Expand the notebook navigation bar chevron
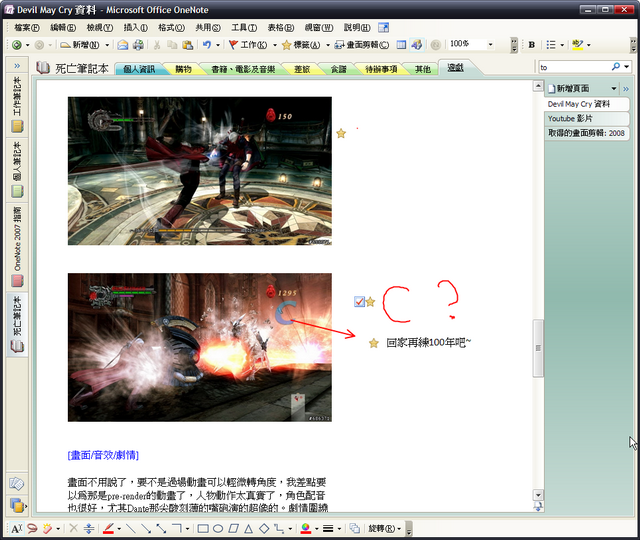The image size is (640, 540). pos(17,66)
